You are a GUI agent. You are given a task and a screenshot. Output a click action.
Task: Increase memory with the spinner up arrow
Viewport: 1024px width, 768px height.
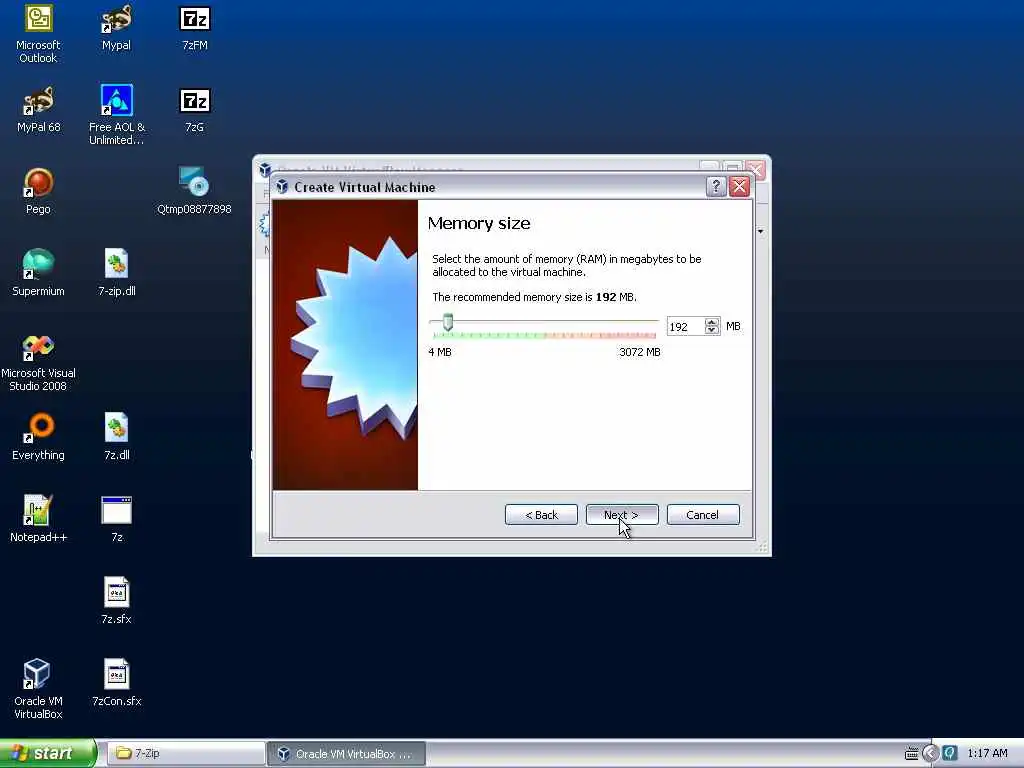click(712, 322)
